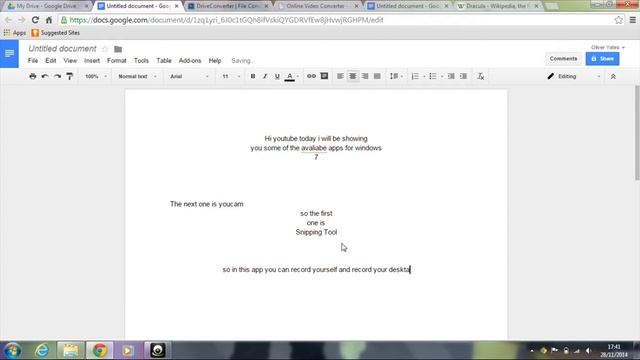Align text to the right
The height and width of the screenshot is (360, 640).
tap(365, 76)
